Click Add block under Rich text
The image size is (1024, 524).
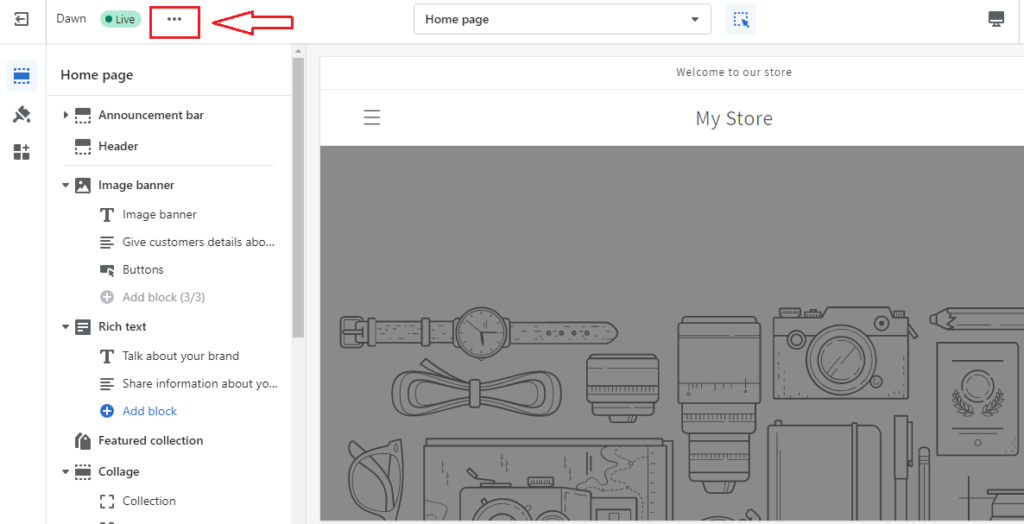(x=149, y=411)
